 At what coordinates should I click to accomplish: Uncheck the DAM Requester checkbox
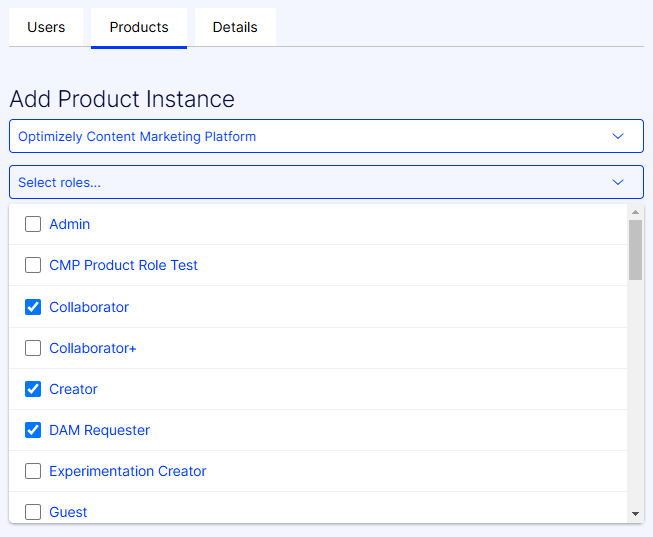pyautogui.click(x=33, y=430)
